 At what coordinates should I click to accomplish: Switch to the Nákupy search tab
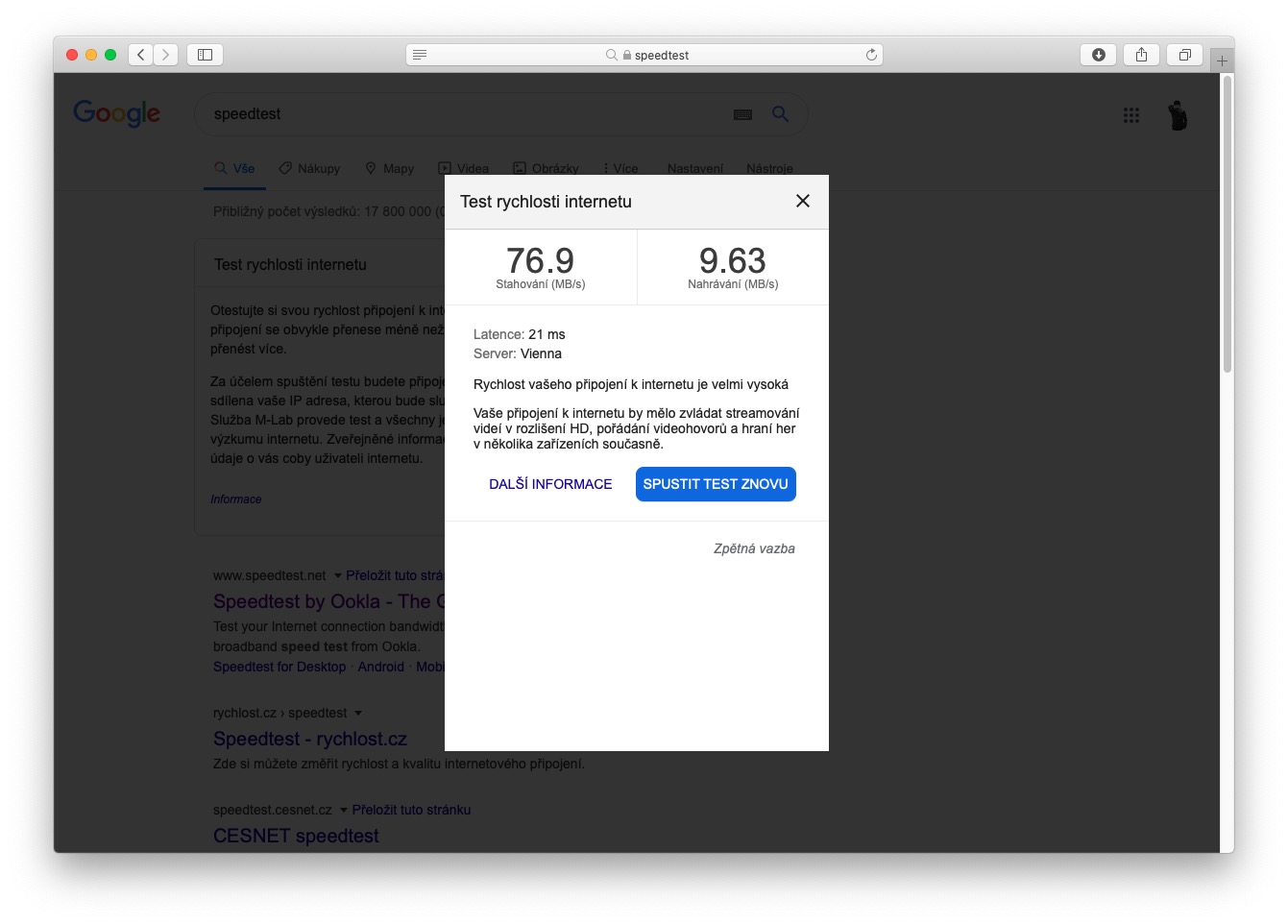point(309,168)
